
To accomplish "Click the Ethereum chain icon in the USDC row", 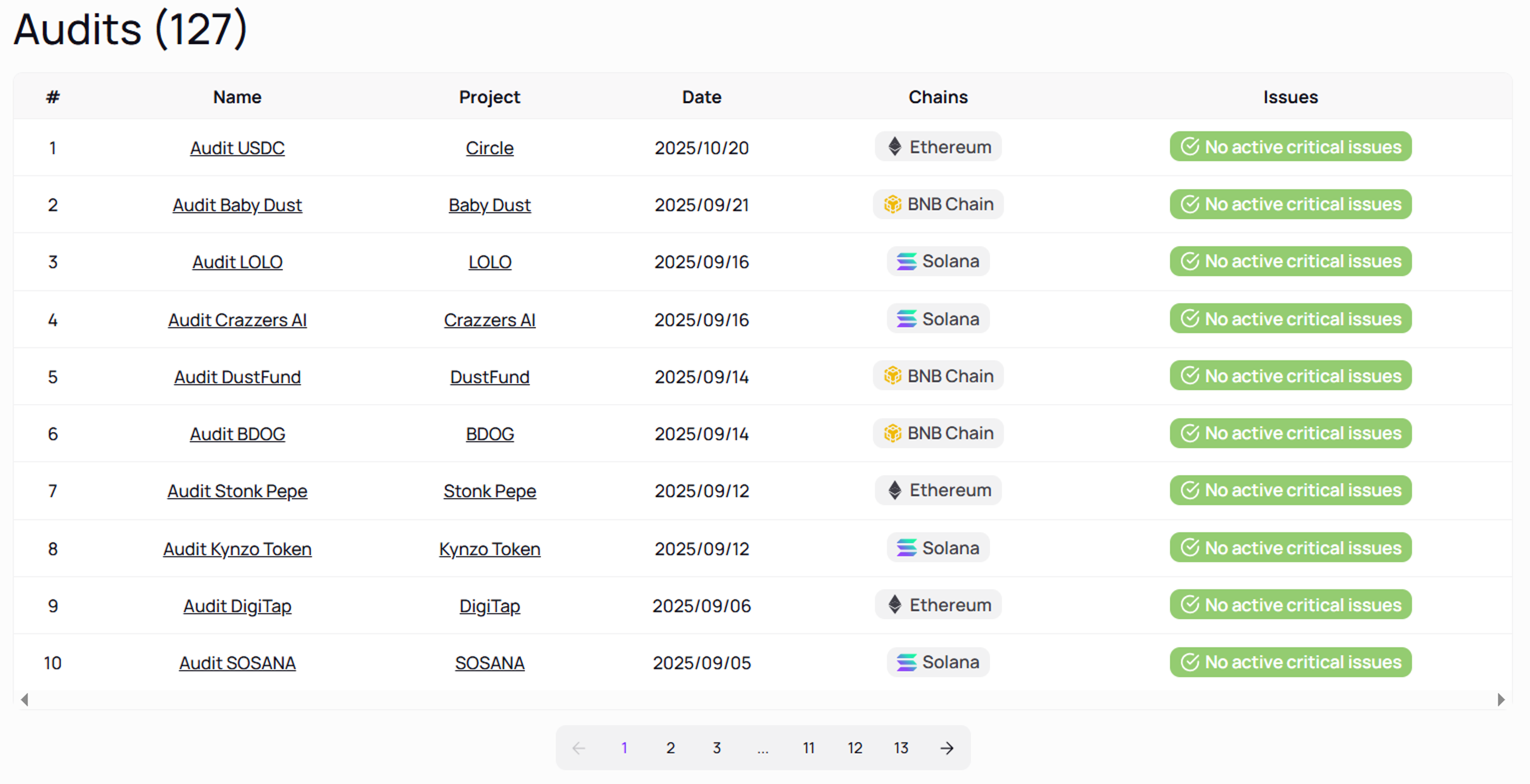I will [x=894, y=147].
